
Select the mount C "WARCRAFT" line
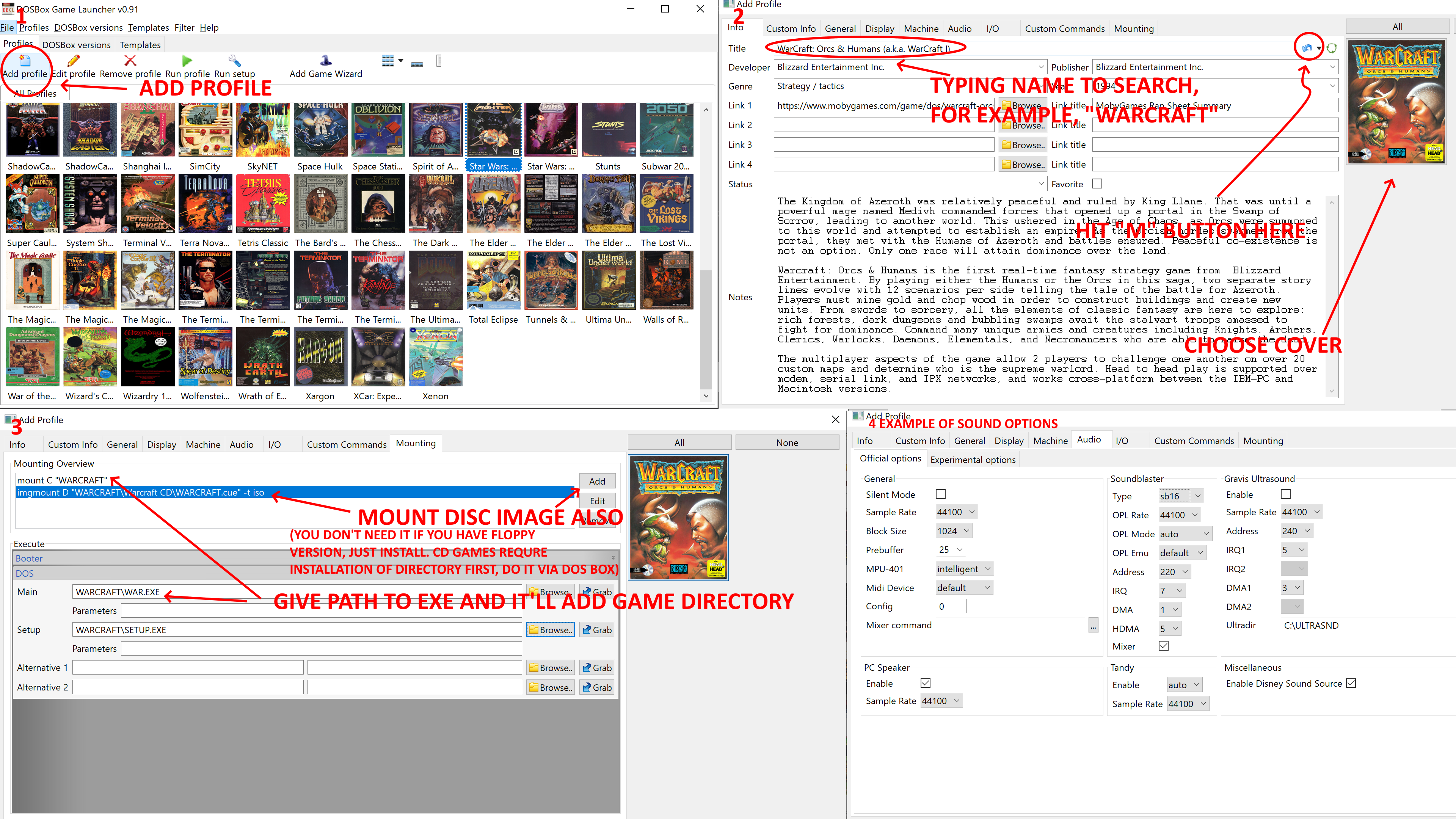click(x=295, y=480)
